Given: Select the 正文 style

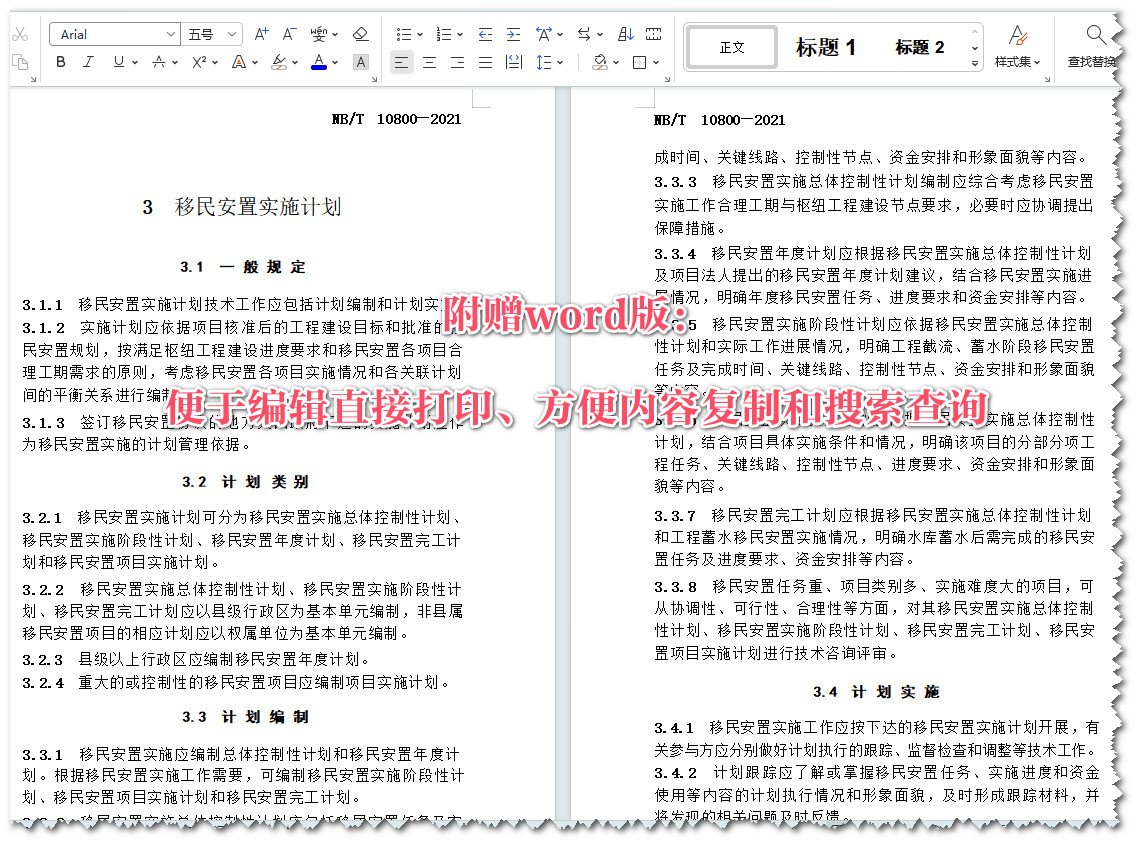Looking at the screenshot, I should (x=731, y=46).
